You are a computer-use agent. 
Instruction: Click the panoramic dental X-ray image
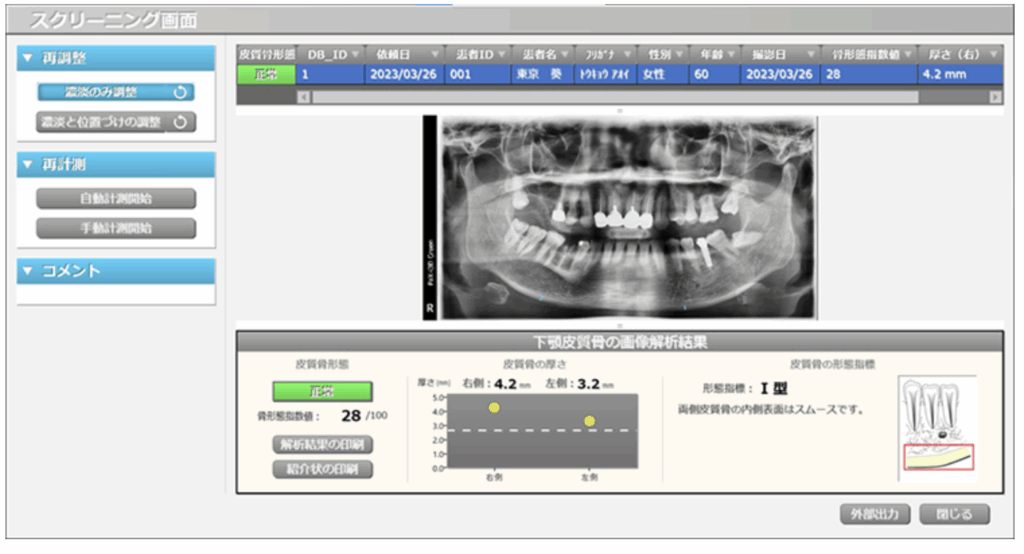(620, 217)
